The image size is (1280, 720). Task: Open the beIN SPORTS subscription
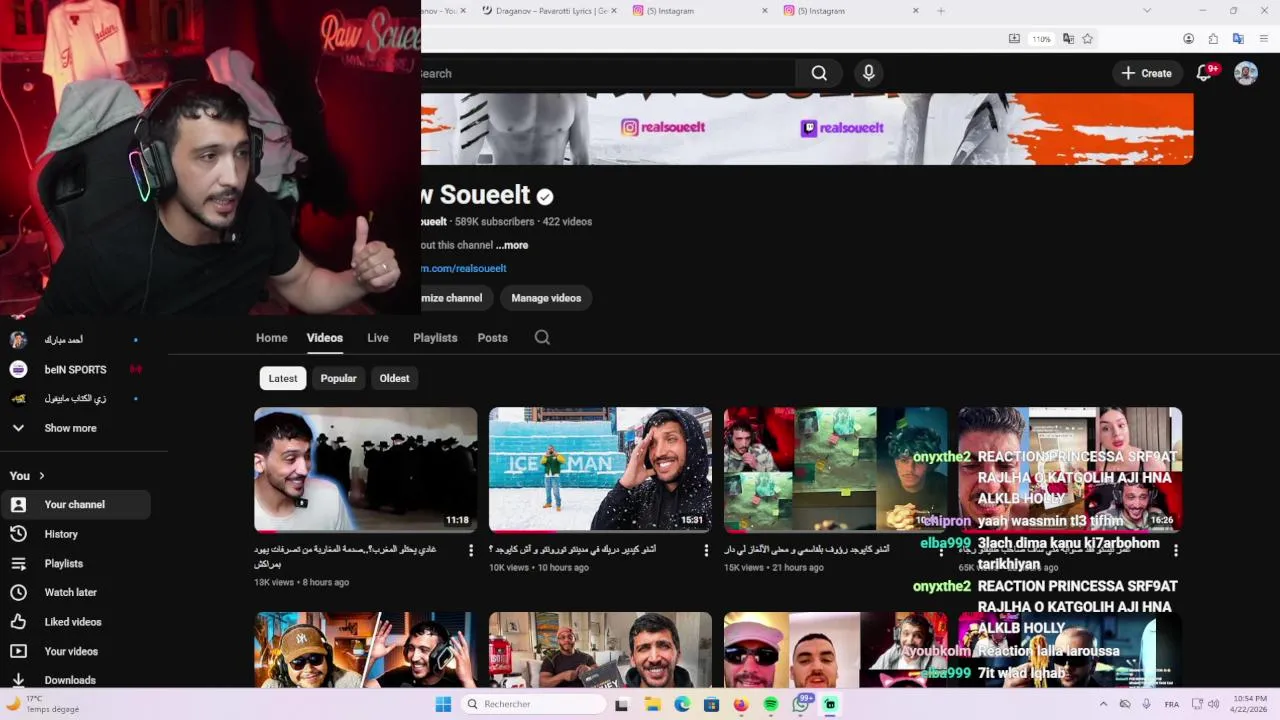pos(76,370)
